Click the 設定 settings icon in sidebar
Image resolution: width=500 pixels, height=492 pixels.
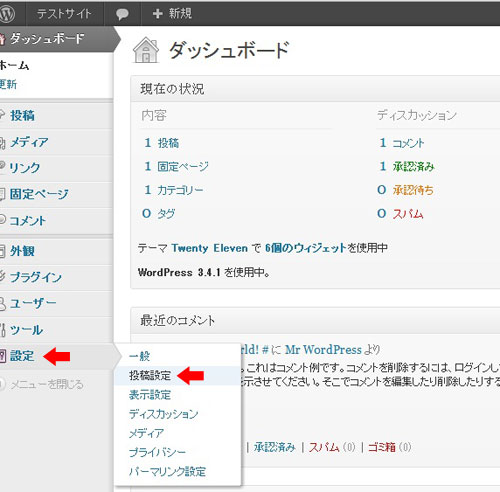pos(3,356)
